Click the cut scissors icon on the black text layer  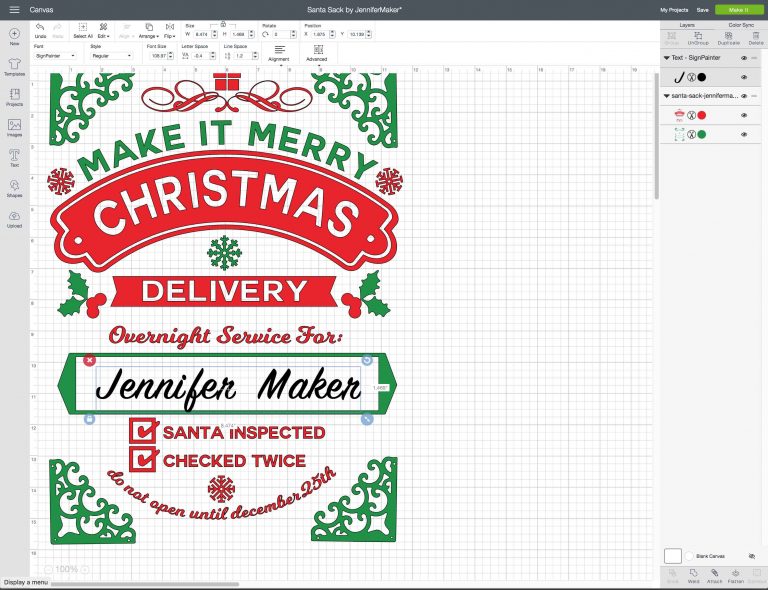(691, 77)
